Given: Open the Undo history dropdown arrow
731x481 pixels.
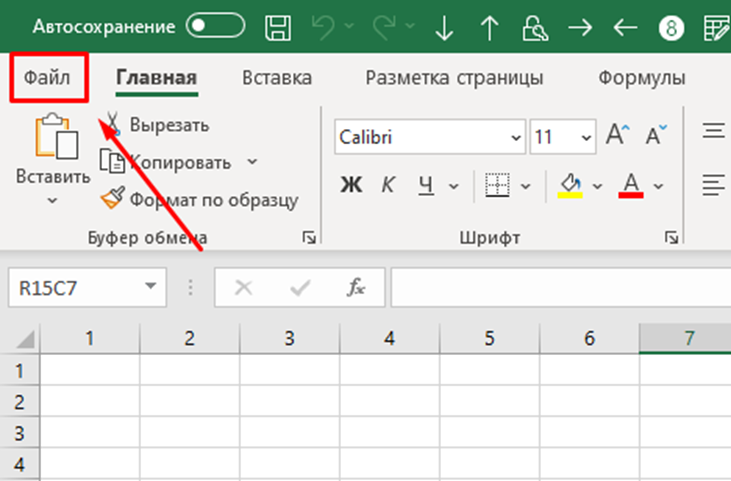Looking at the screenshot, I should (349, 26).
